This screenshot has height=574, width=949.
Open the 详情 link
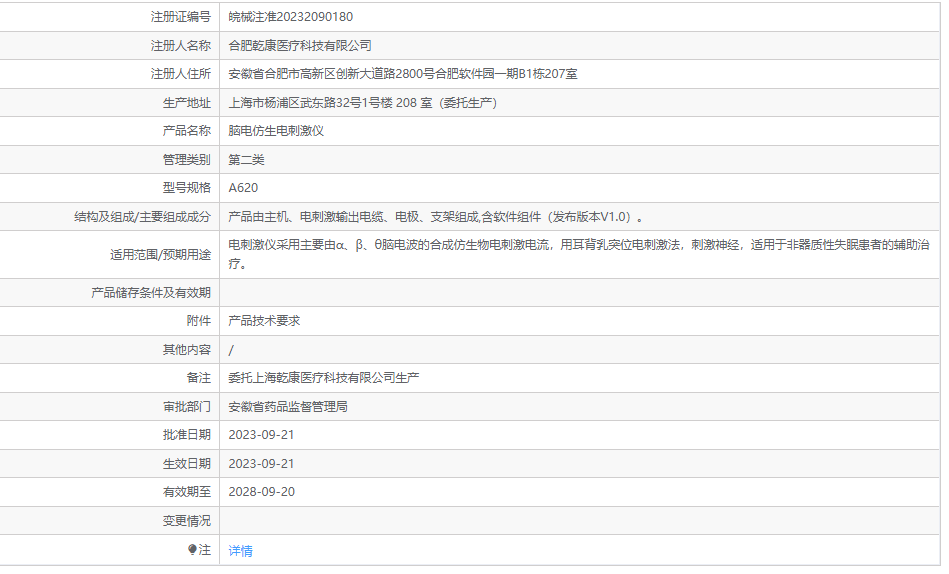click(240, 550)
